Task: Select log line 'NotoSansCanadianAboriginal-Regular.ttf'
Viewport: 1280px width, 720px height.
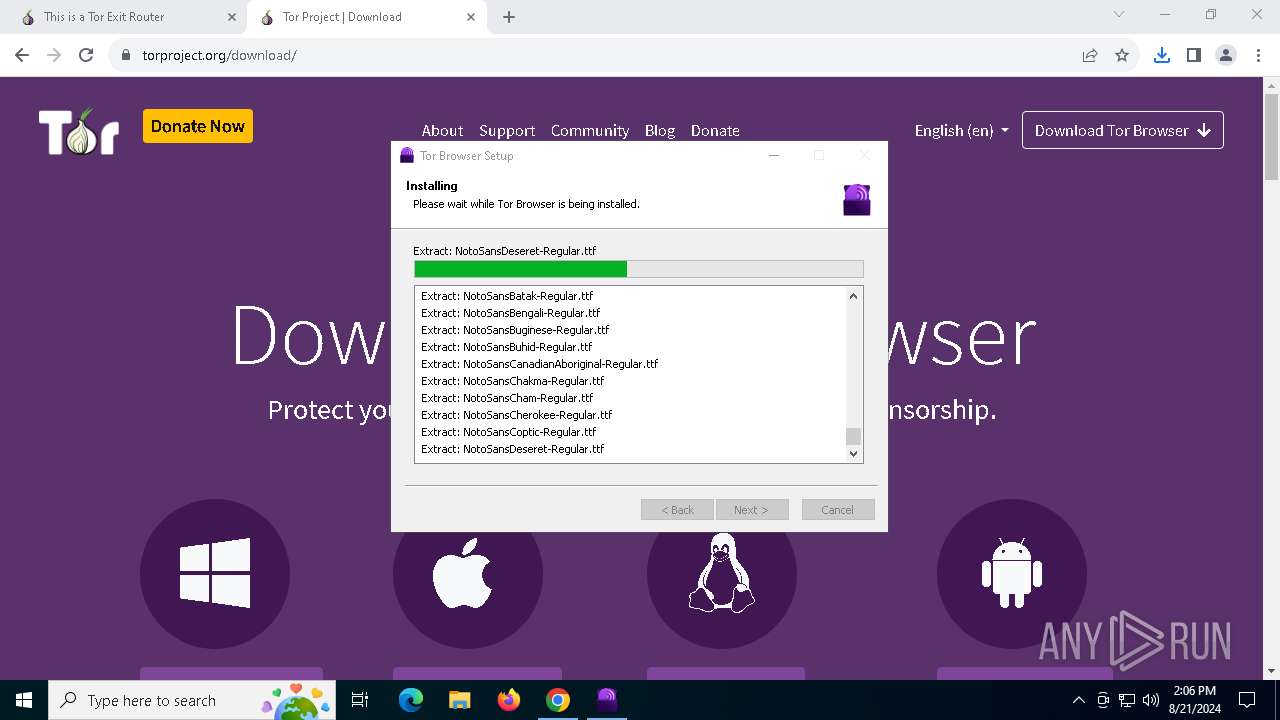Action: tap(539, 364)
